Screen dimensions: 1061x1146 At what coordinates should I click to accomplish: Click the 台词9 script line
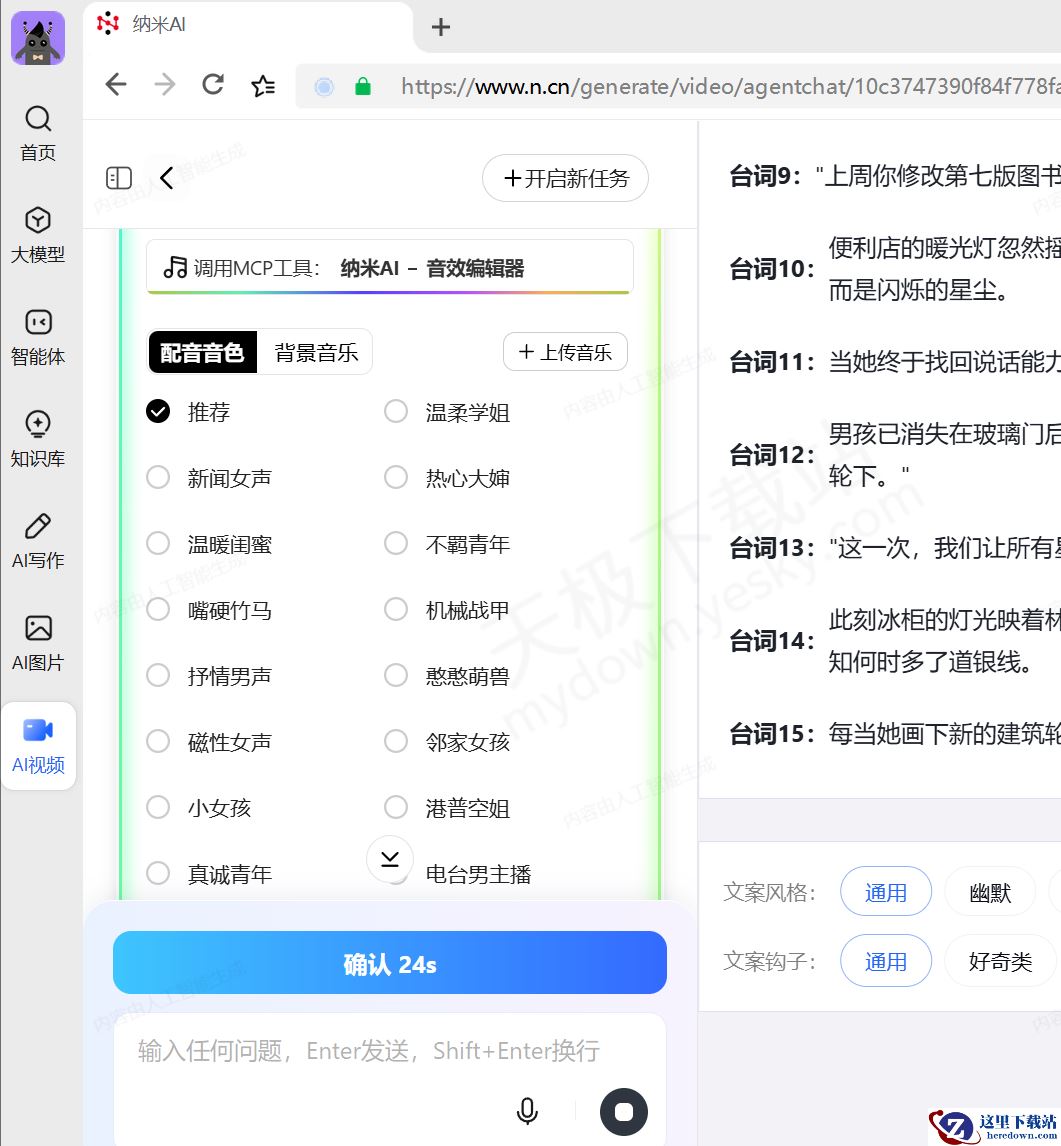[895, 176]
